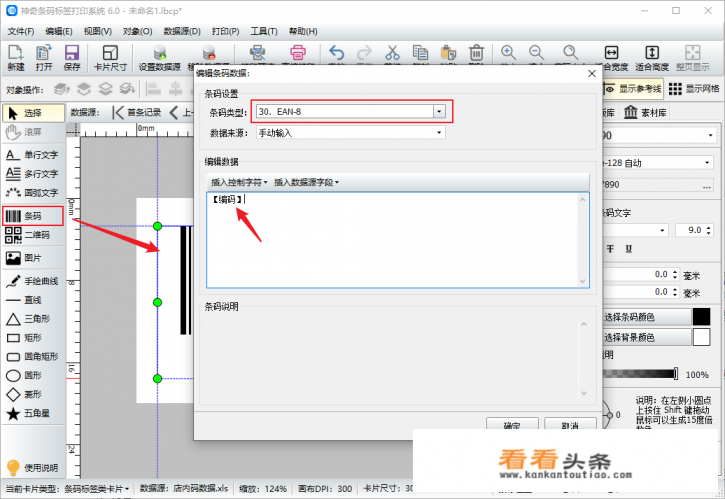The height and width of the screenshot is (499, 725).
Task: Select the multi-line text (多行文字) tool
Action: tap(33, 173)
